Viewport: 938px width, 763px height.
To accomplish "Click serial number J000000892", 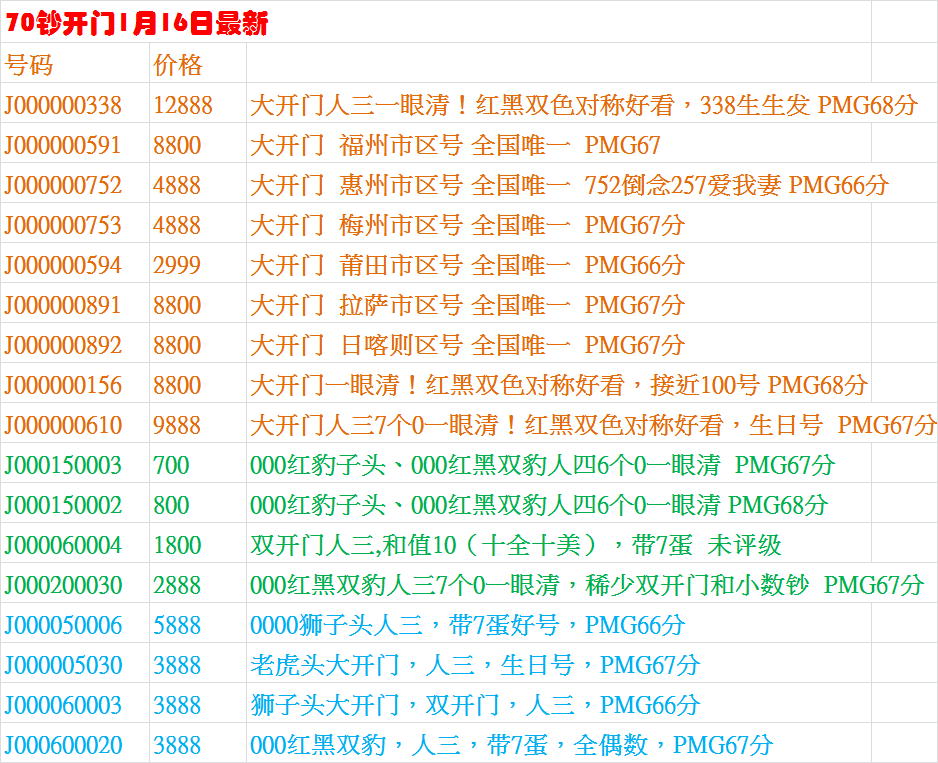I will pos(63,346).
